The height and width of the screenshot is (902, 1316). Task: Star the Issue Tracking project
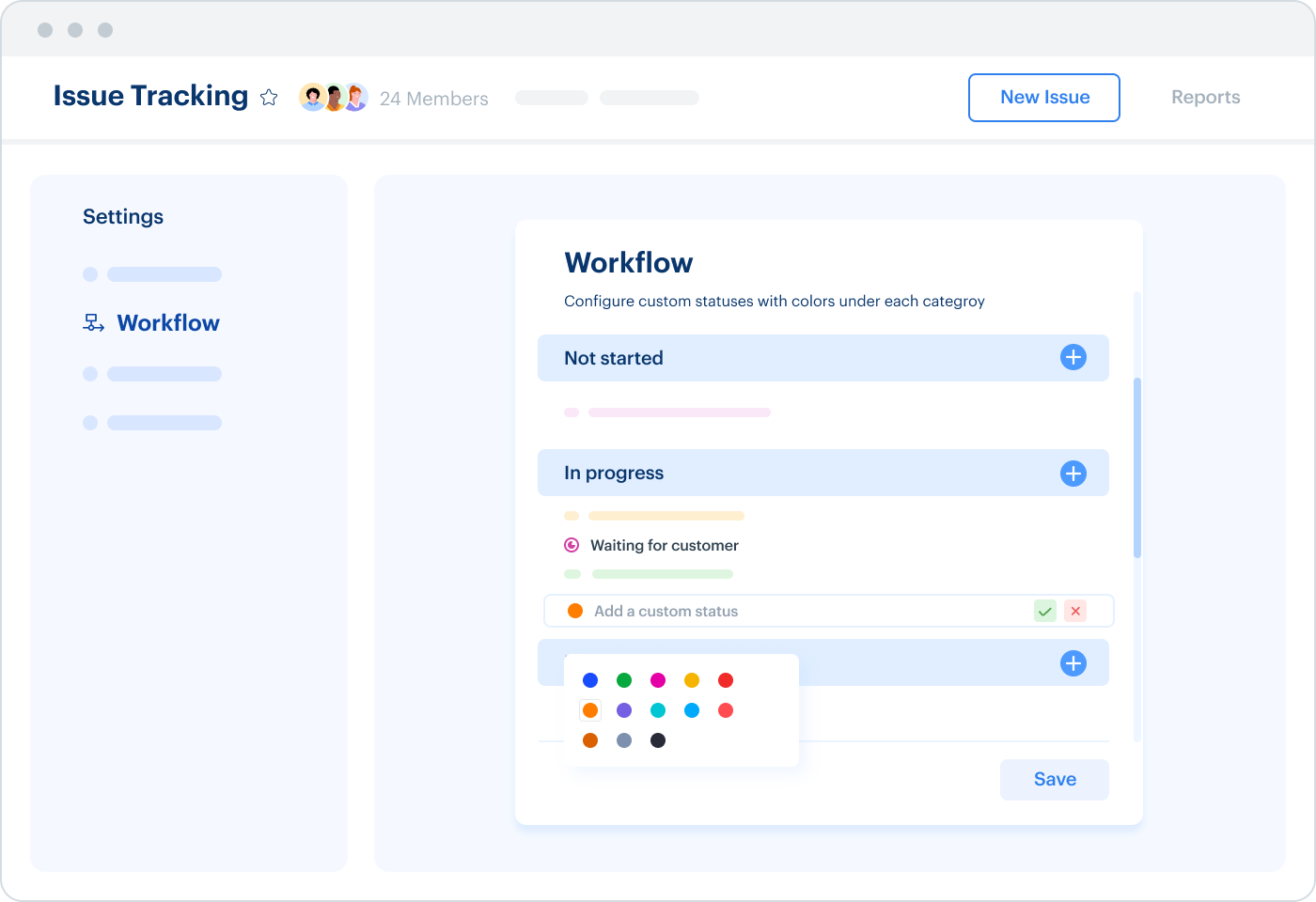pos(269,97)
